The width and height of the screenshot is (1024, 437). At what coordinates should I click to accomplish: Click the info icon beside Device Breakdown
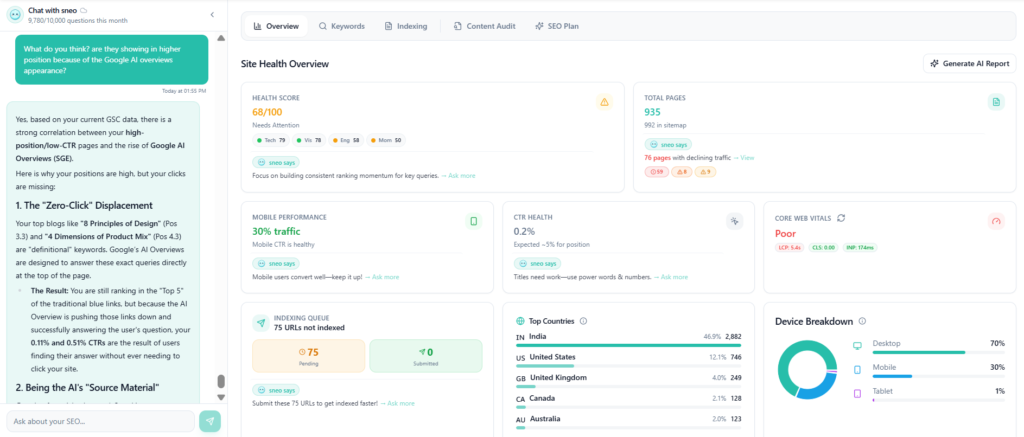(x=862, y=321)
